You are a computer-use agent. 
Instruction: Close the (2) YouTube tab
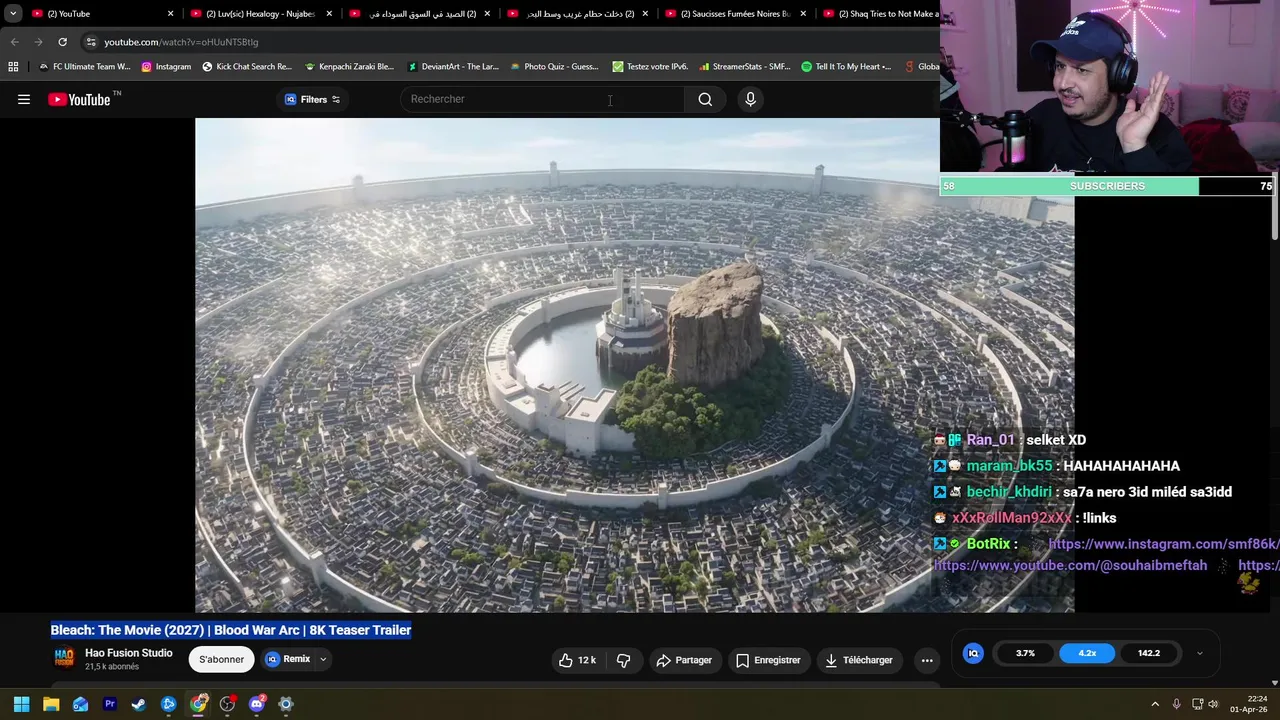point(170,14)
